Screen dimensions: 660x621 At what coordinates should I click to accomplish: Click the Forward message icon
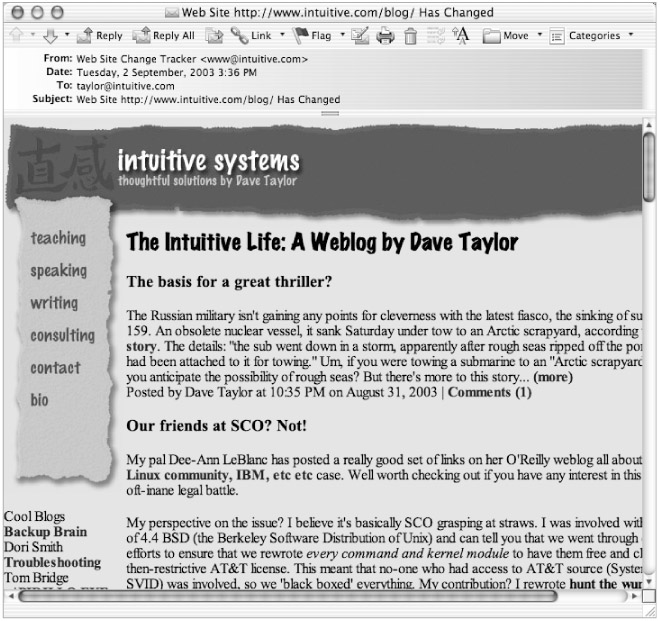pyautogui.click(x=214, y=36)
